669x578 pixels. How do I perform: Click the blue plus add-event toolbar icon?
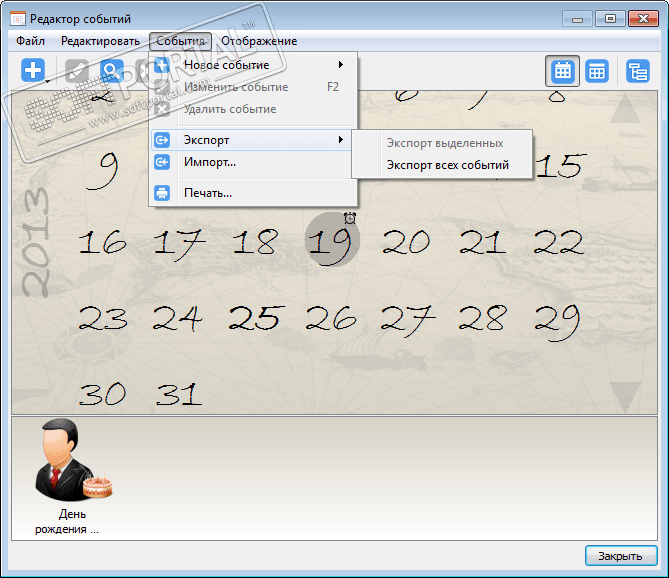(x=32, y=70)
